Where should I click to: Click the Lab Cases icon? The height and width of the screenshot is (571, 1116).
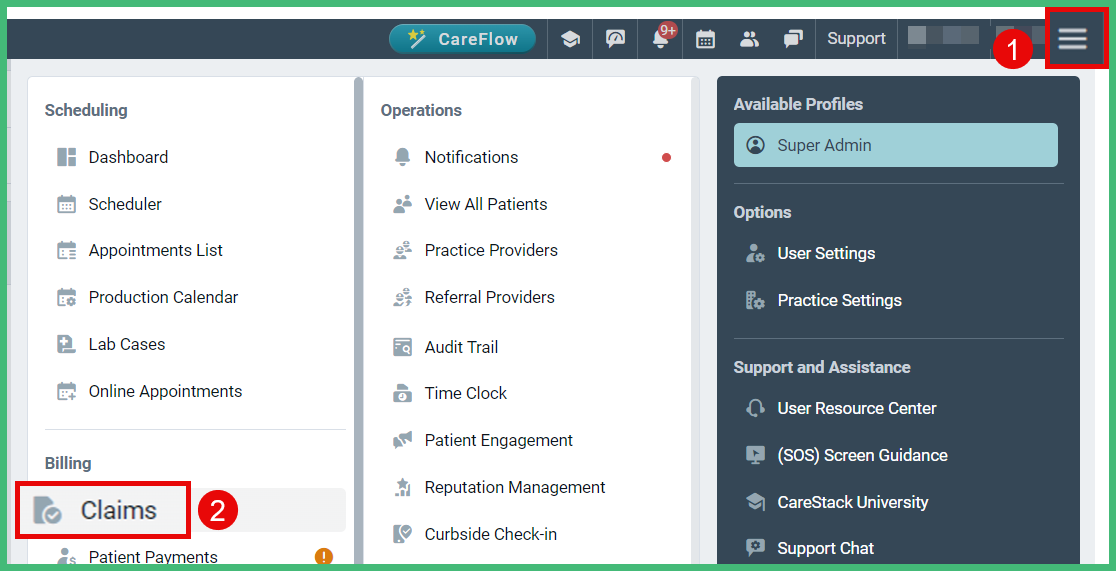coord(66,345)
